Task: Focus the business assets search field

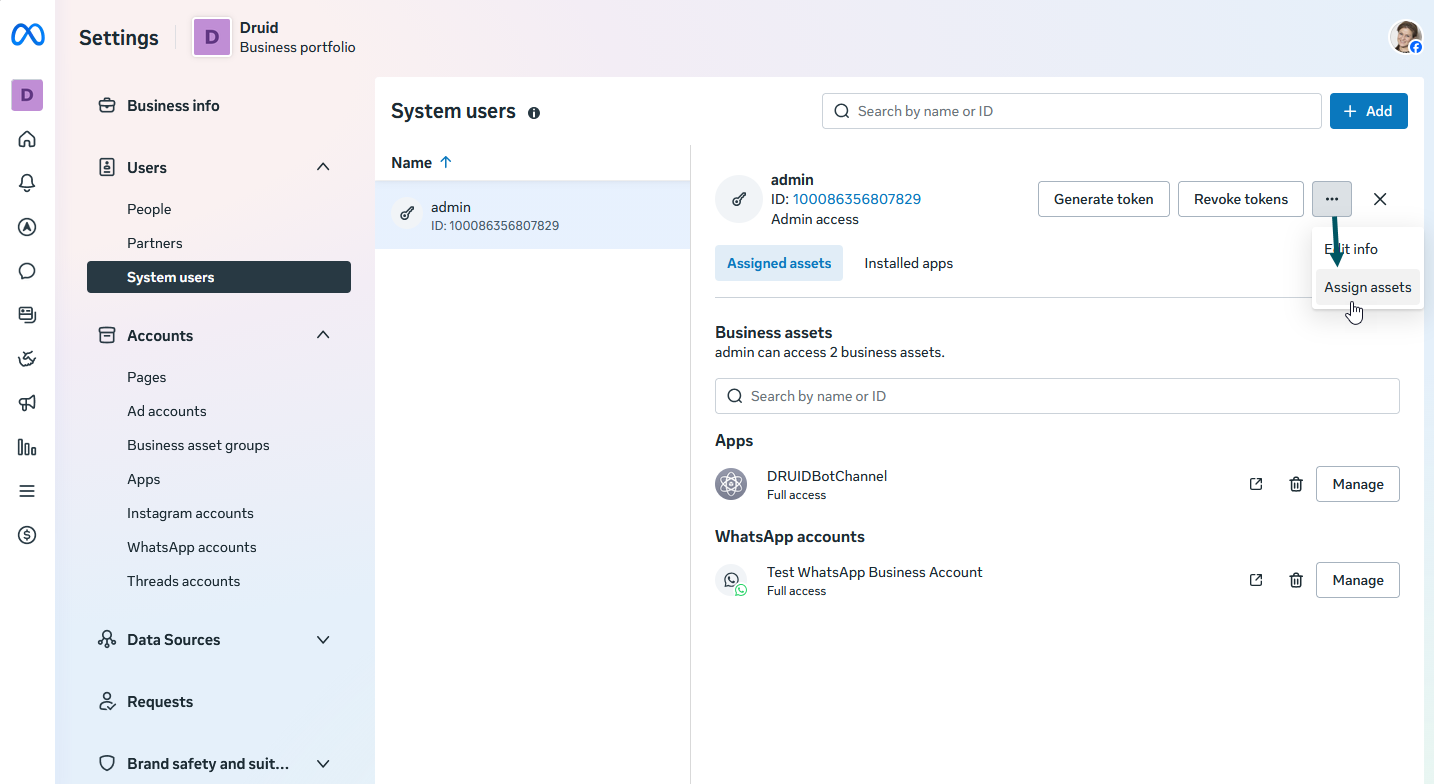Action: [x=1057, y=396]
